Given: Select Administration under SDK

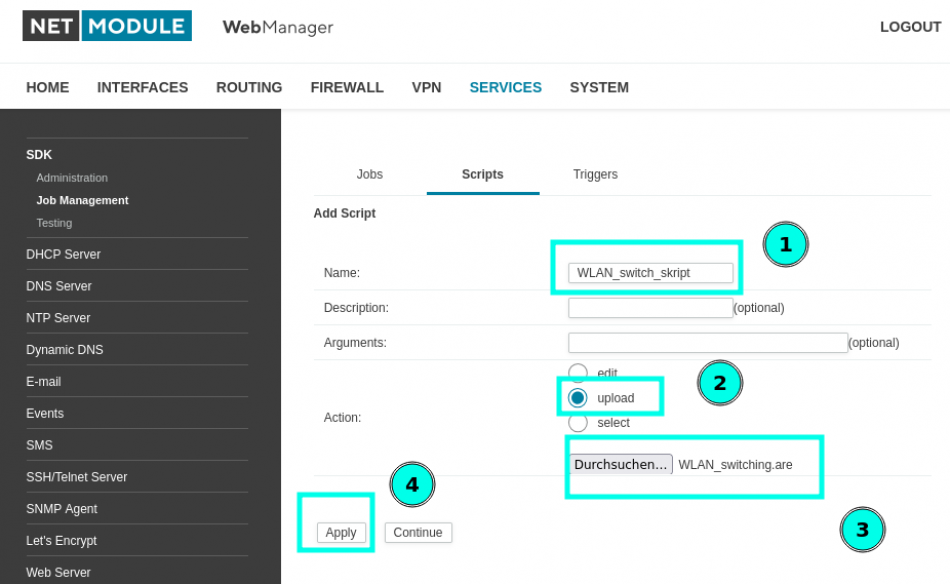Looking at the screenshot, I should pyautogui.click(x=72, y=178).
